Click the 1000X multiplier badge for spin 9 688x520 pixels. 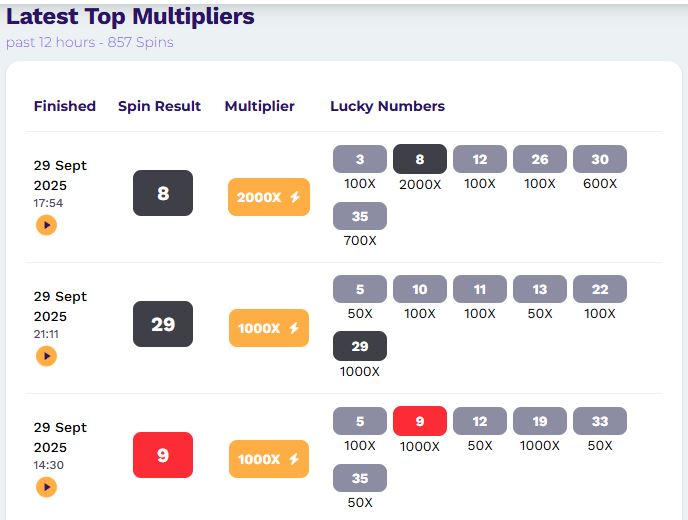coord(269,459)
